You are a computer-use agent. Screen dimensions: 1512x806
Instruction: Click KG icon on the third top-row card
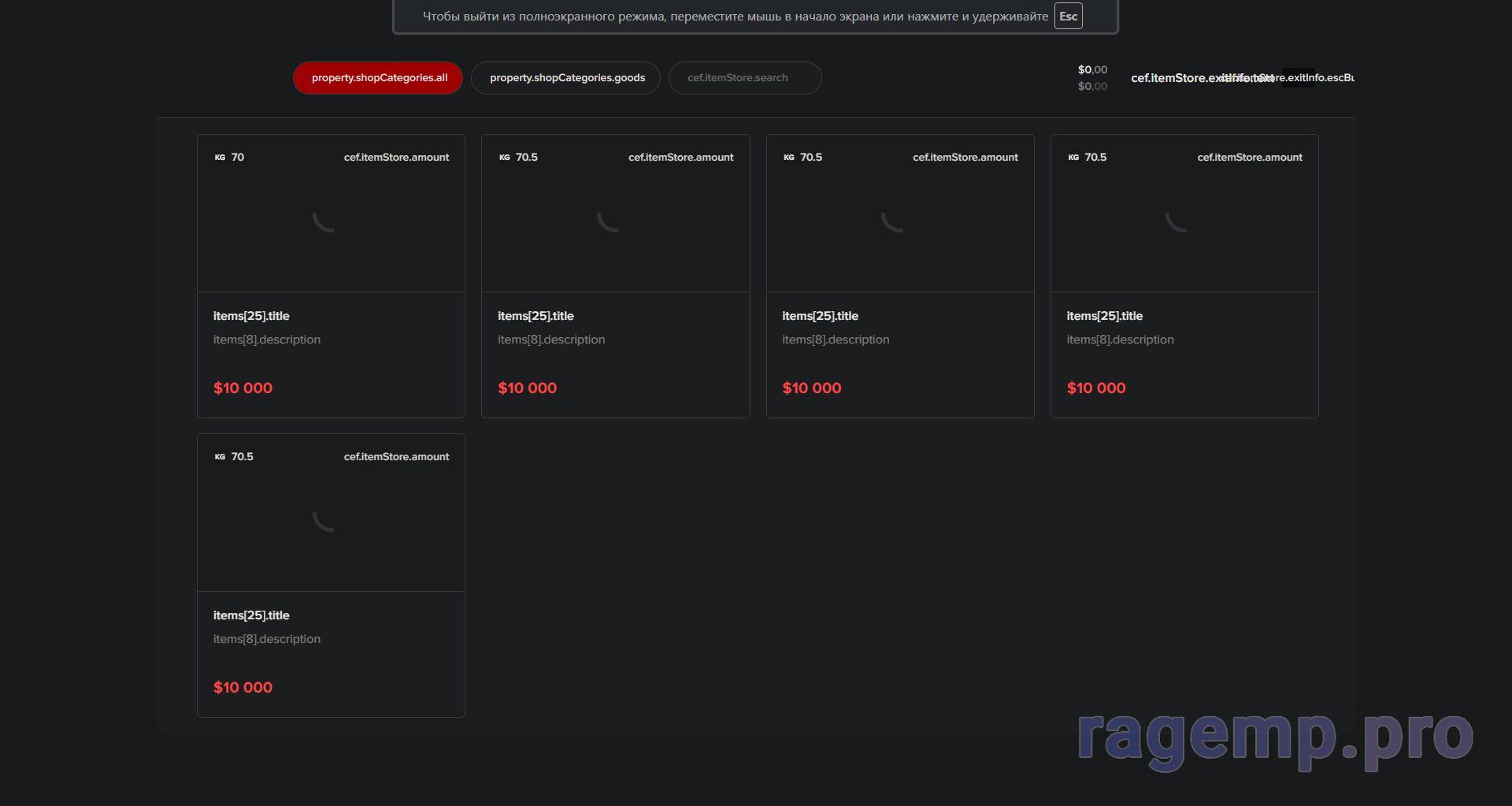click(788, 158)
